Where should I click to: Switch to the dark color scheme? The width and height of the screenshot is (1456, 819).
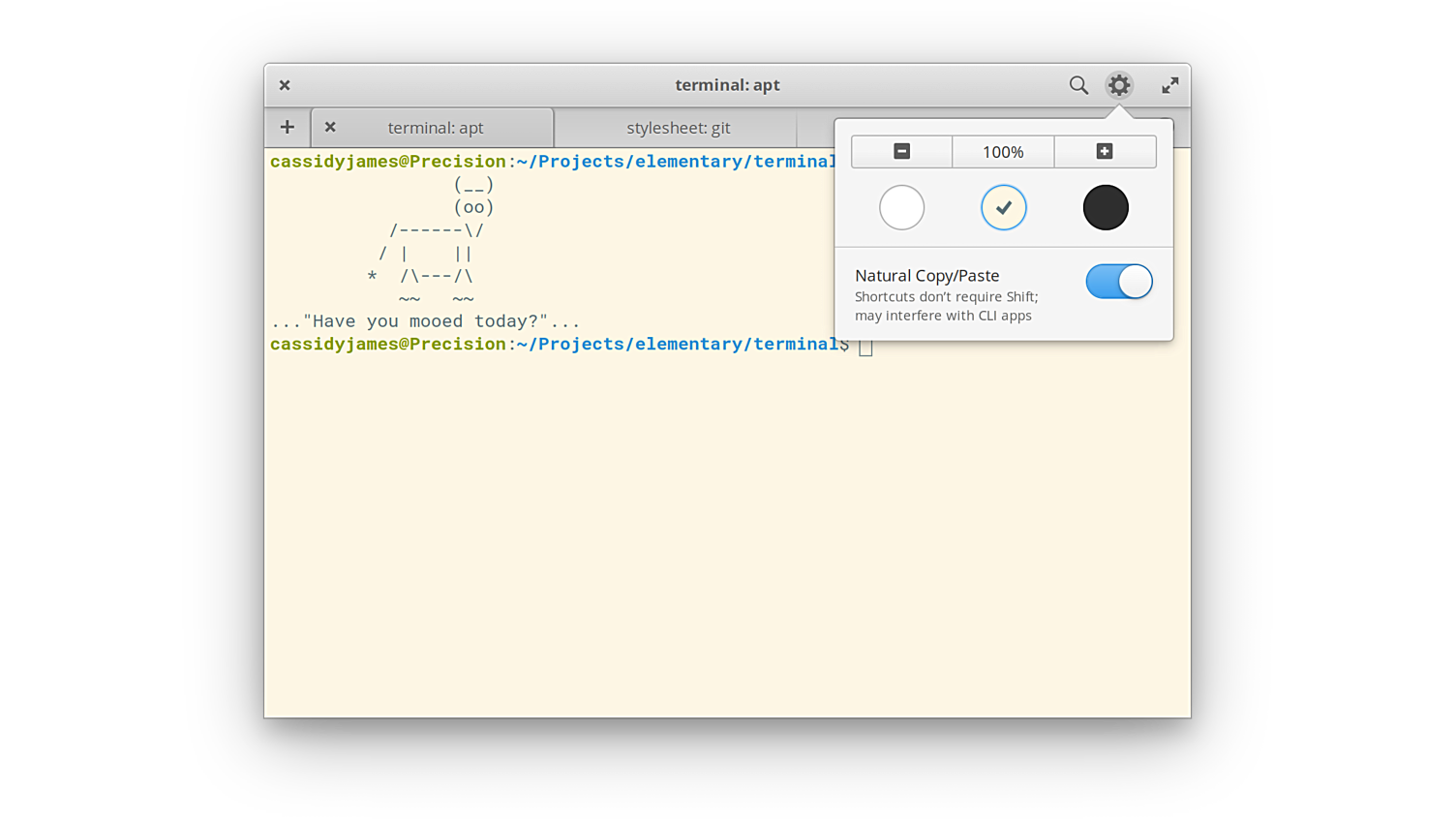pyautogui.click(x=1106, y=207)
